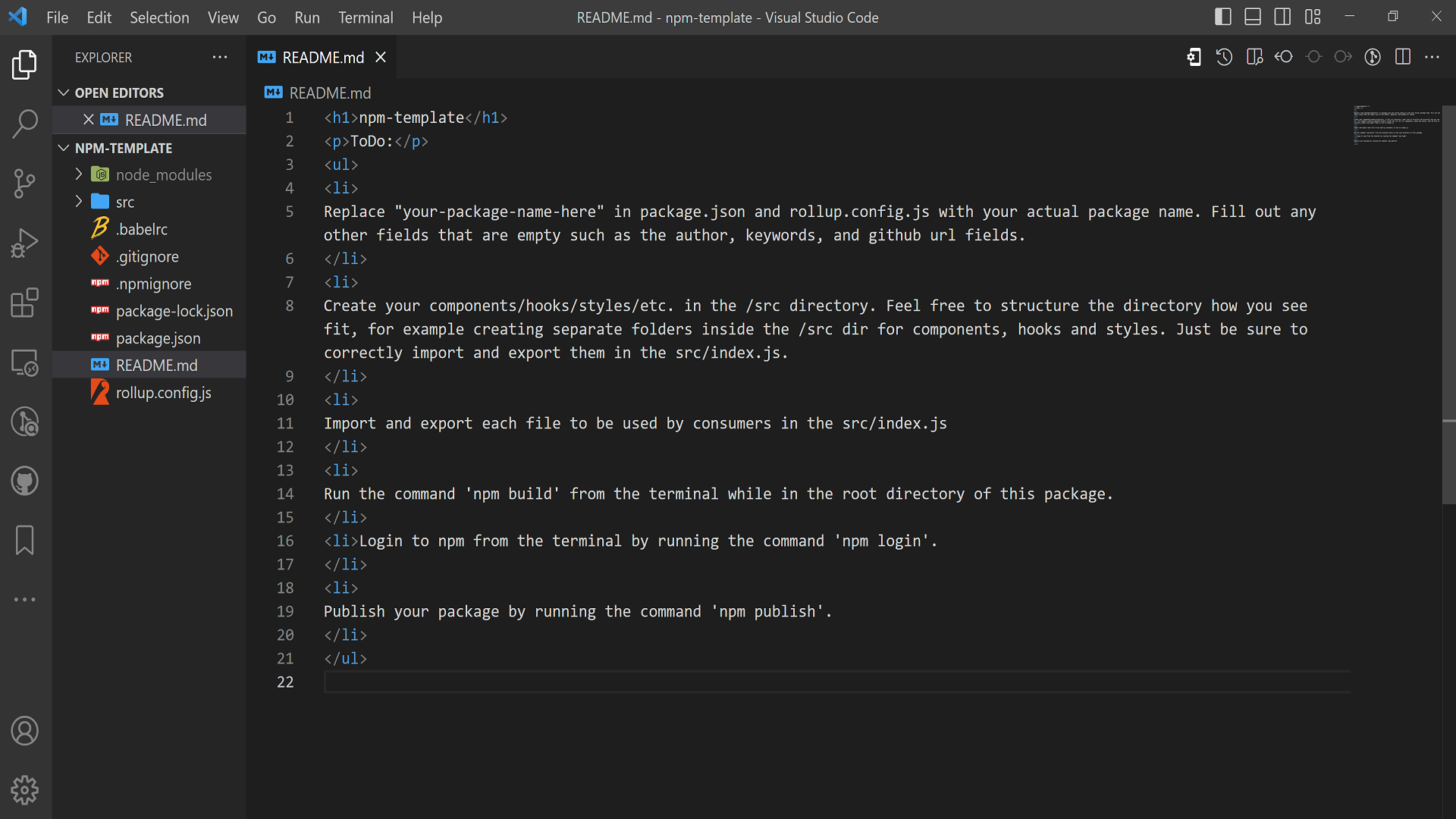The image size is (1456, 819).
Task: Open the GitHub view
Action: pyautogui.click(x=25, y=481)
